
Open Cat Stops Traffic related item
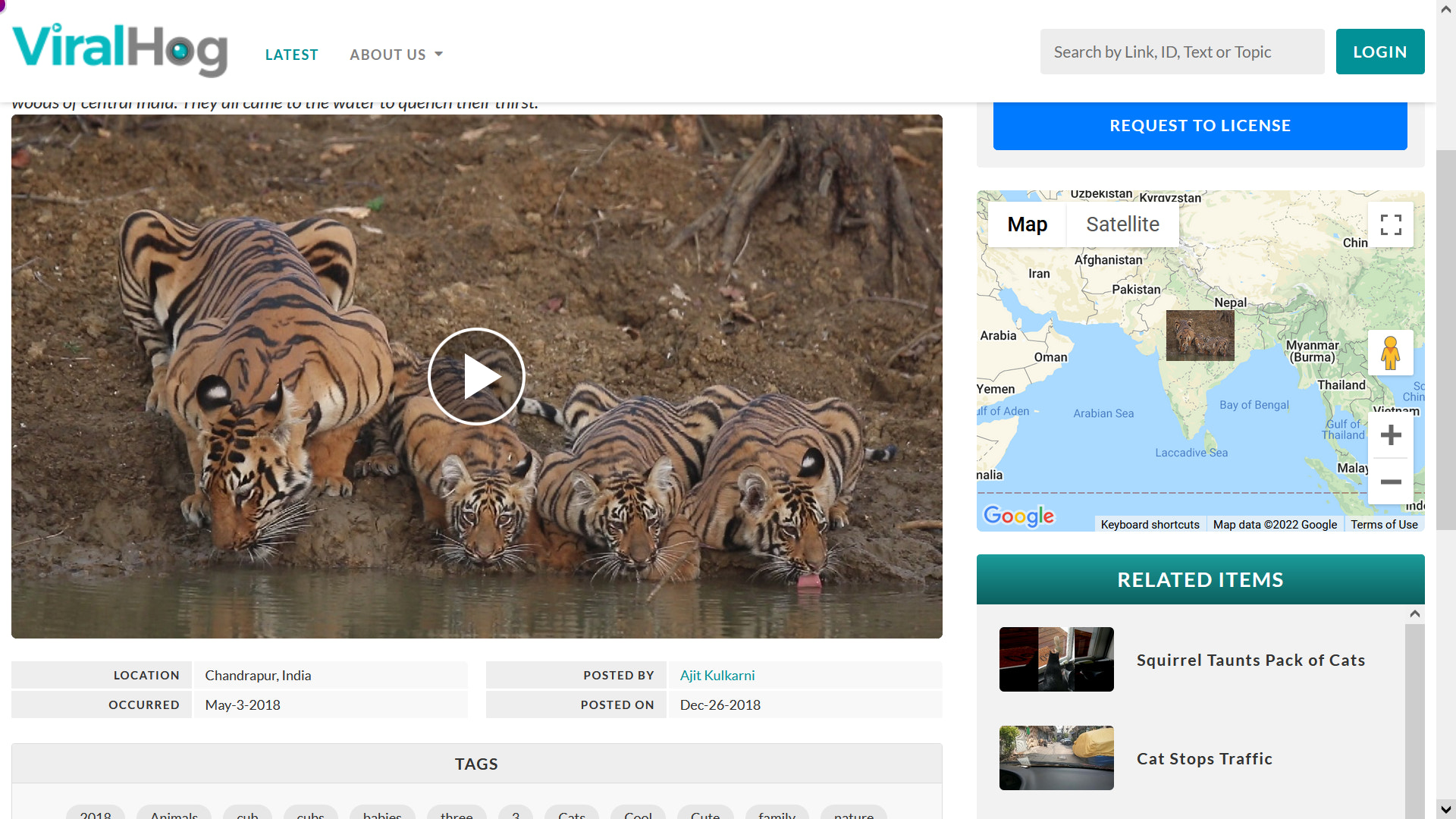1203,758
